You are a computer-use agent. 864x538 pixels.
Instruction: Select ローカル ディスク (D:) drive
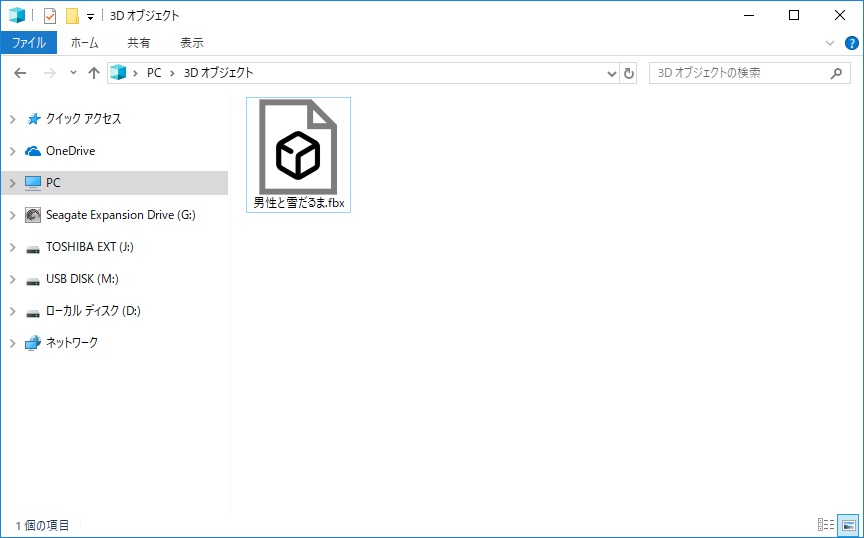(x=93, y=311)
